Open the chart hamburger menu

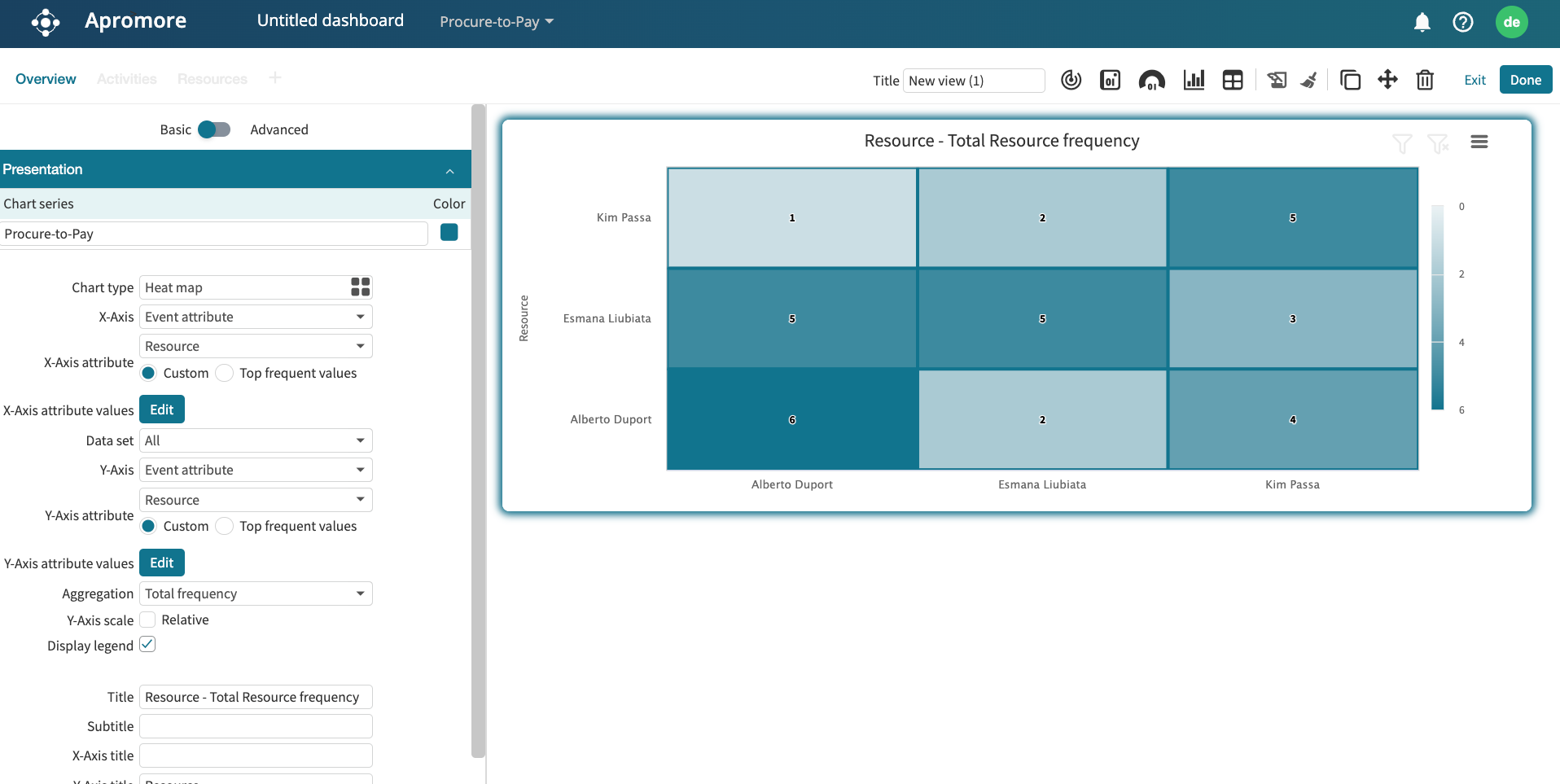[1479, 142]
